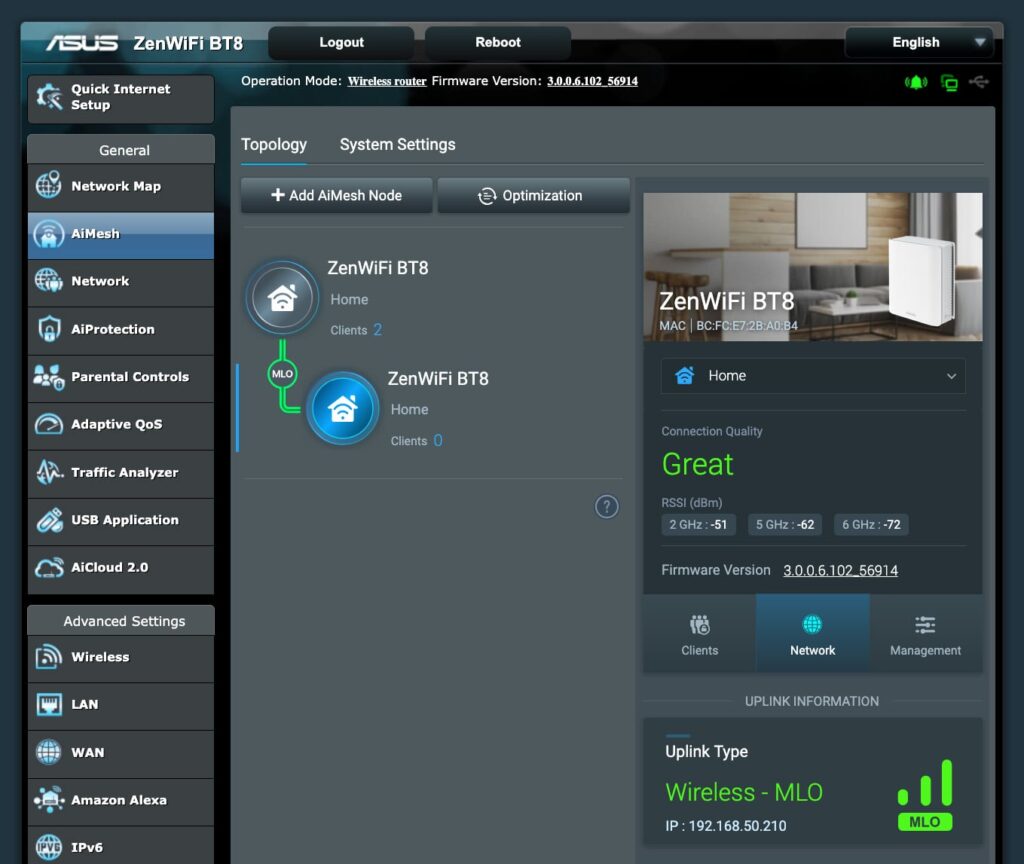Click the Wireless settings icon
Viewport: 1024px width, 864px height.
tap(49, 656)
